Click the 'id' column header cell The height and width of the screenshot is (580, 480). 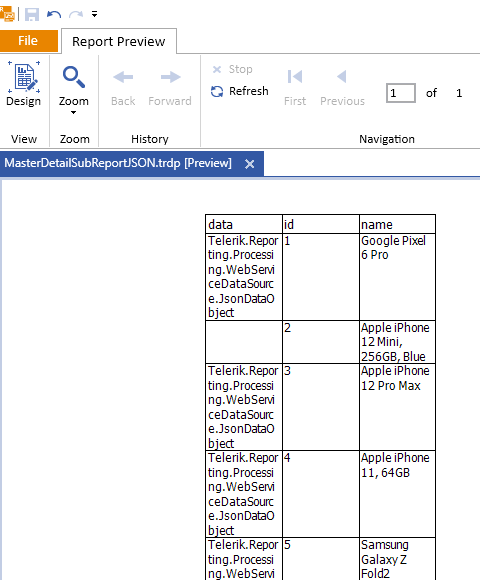click(x=321, y=224)
